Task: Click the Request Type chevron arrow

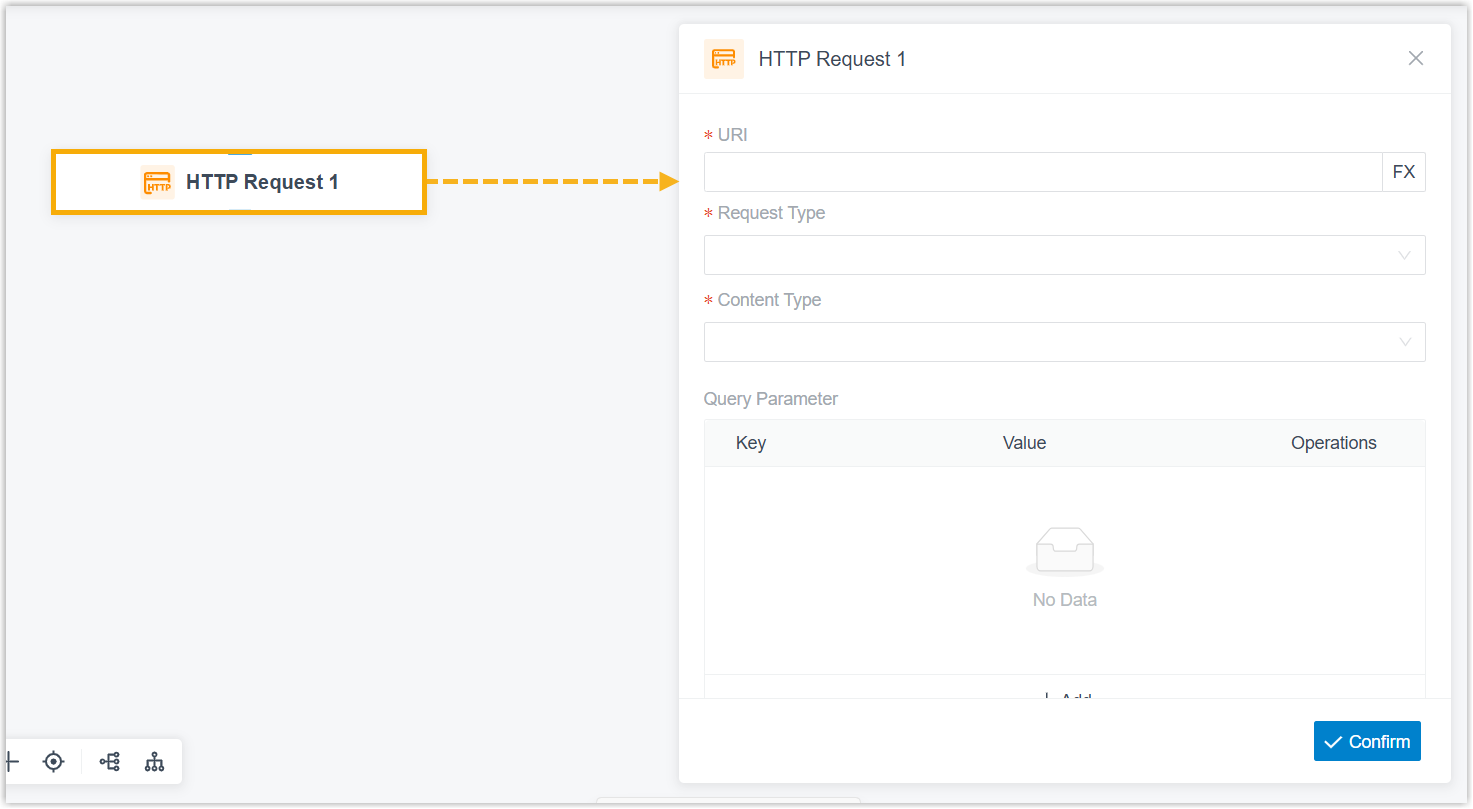Action: (1404, 255)
